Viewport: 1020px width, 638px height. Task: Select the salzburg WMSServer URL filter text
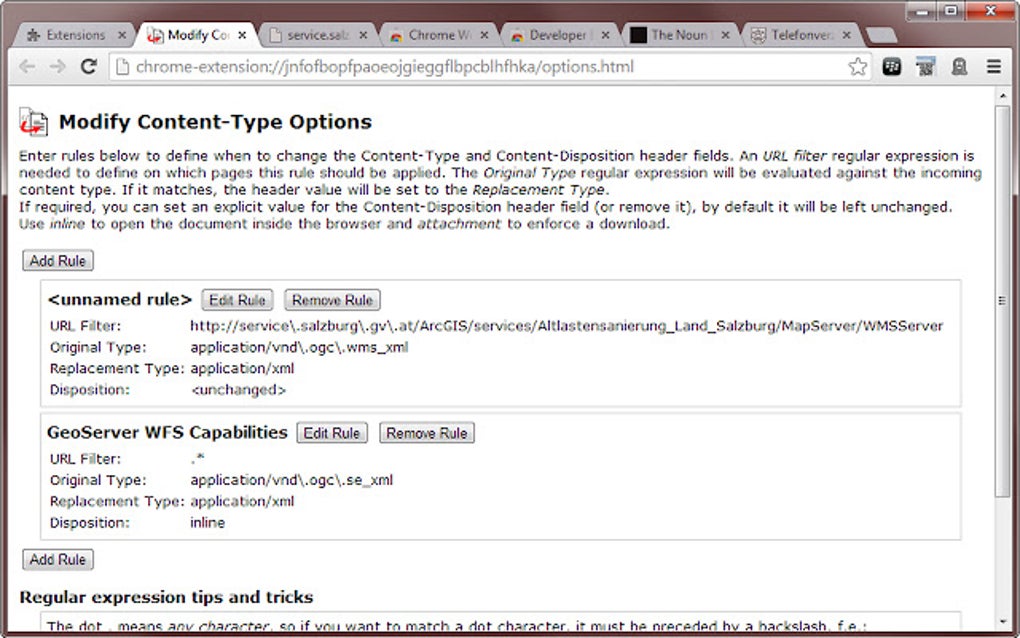[x=567, y=326]
